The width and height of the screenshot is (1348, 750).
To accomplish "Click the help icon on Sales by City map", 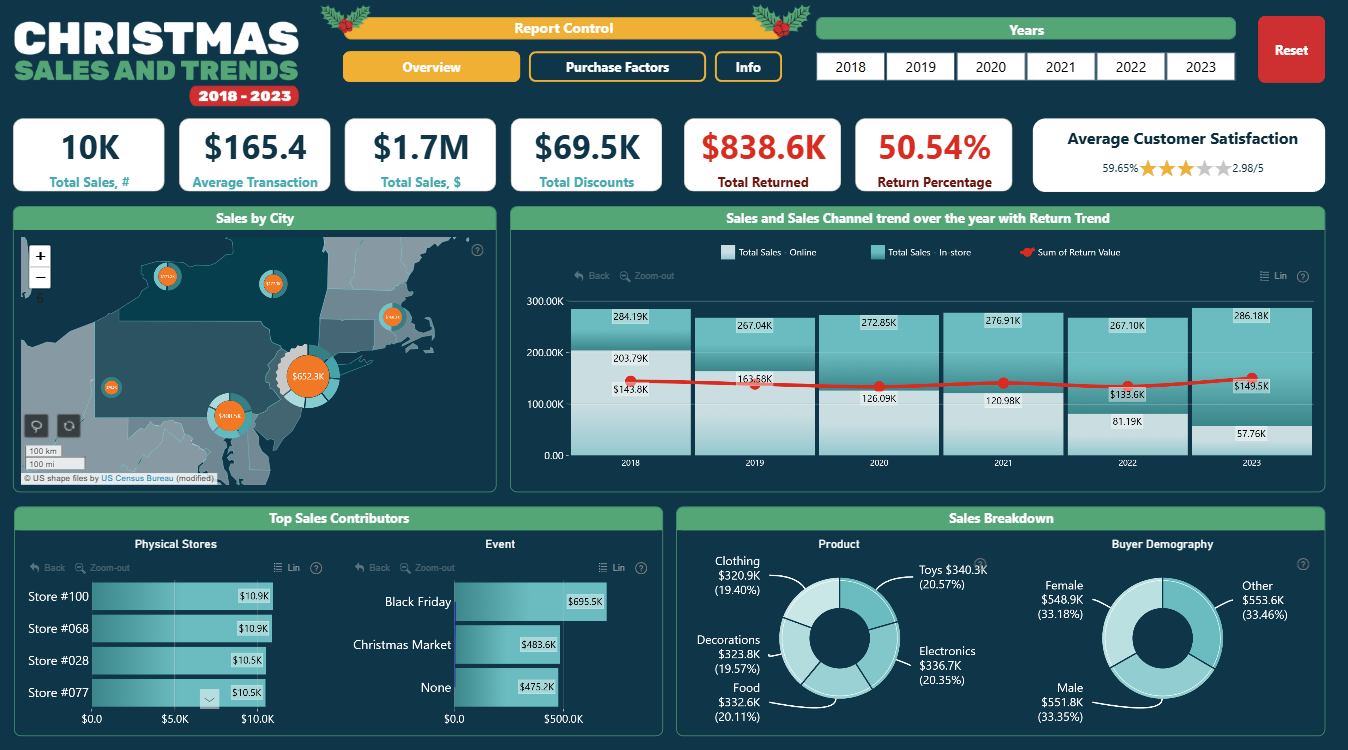I will pos(477,250).
